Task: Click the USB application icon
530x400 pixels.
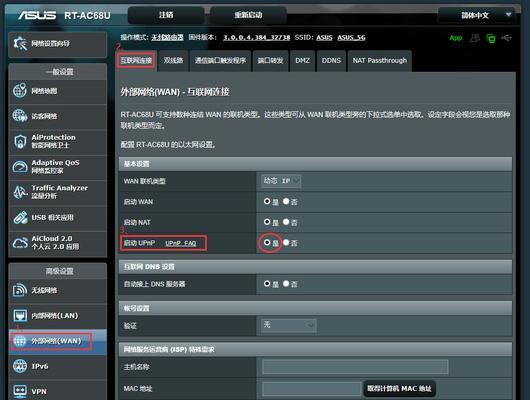Action: click(x=20, y=217)
